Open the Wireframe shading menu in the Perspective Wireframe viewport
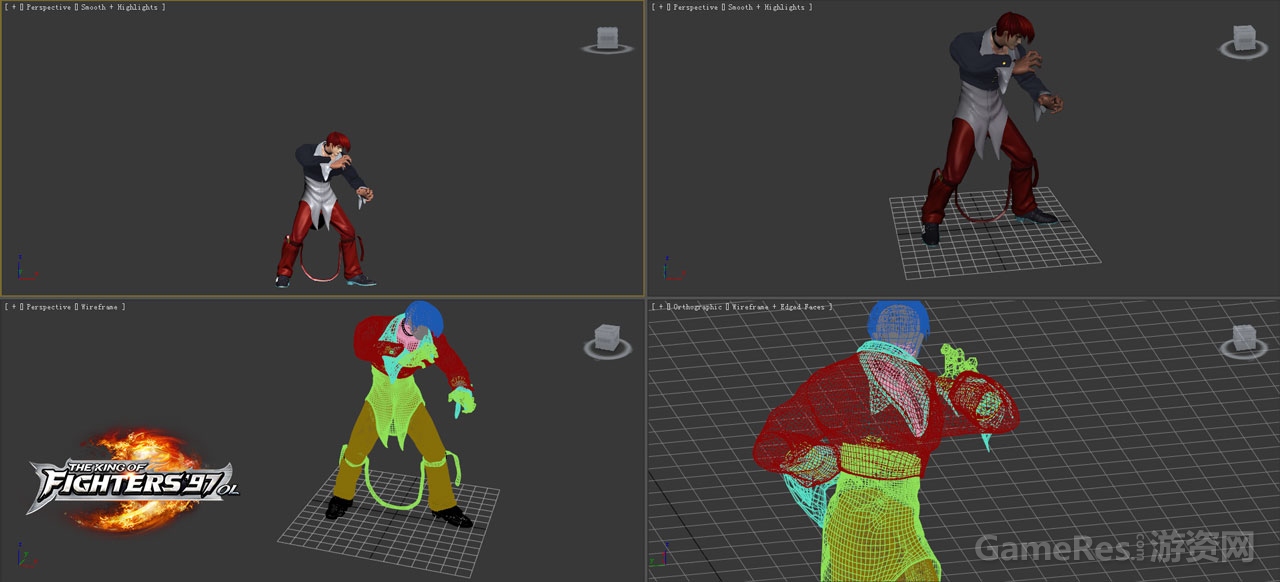 coord(100,306)
